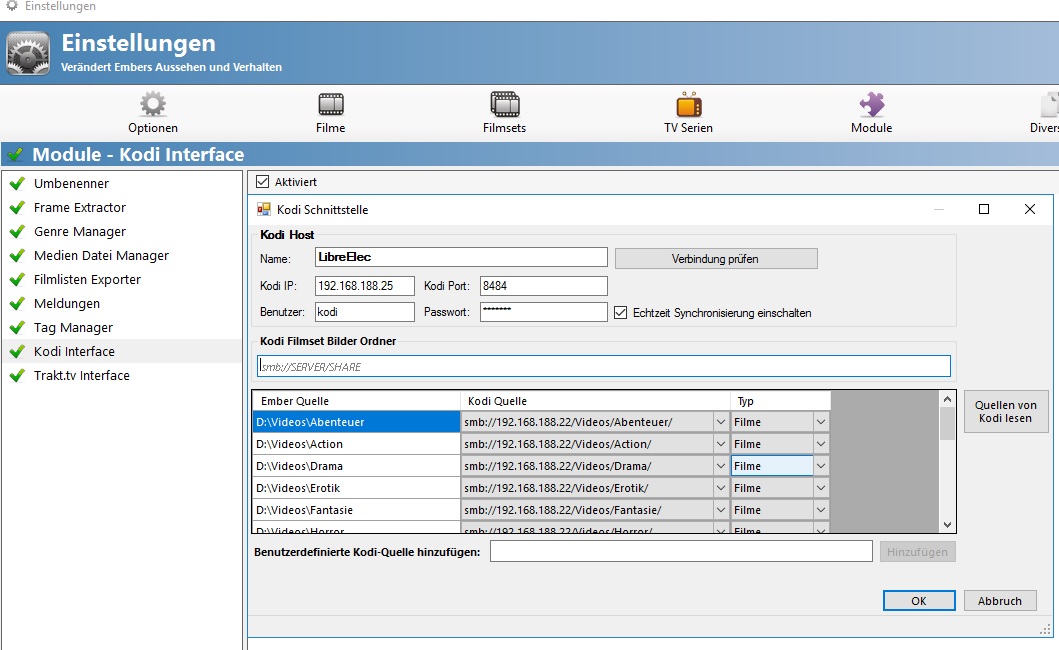
Task: Open Medien Datei Manager settings
Action: pos(101,255)
